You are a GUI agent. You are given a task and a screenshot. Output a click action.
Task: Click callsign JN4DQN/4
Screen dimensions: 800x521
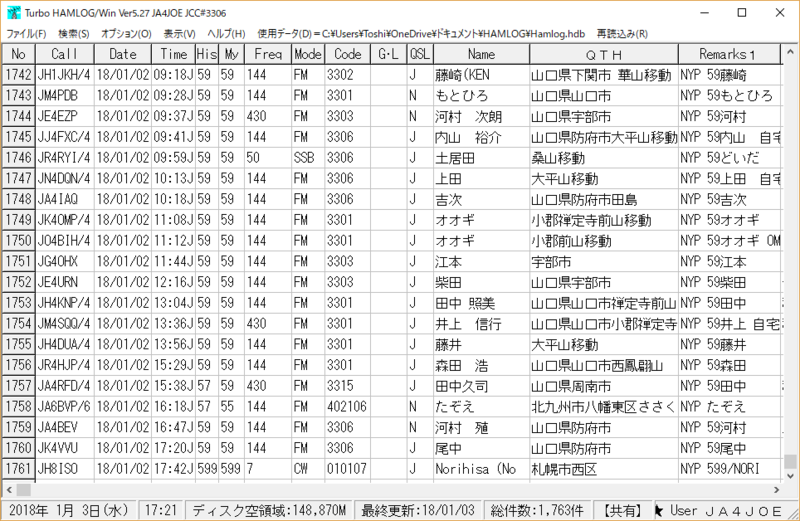point(64,179)
